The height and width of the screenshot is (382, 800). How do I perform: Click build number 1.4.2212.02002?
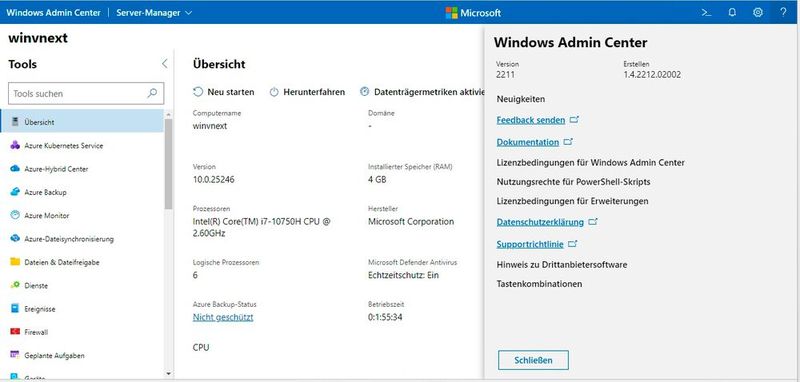652,74
